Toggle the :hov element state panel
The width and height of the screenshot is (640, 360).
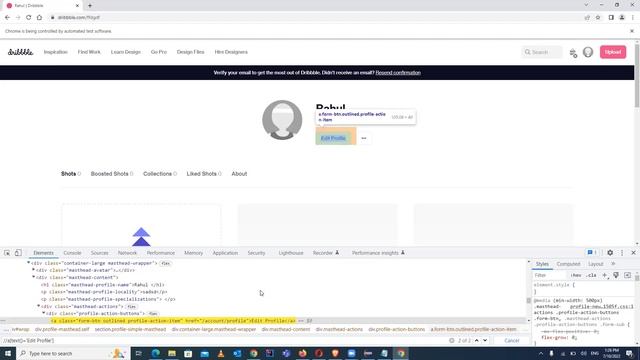pos(576,275)
